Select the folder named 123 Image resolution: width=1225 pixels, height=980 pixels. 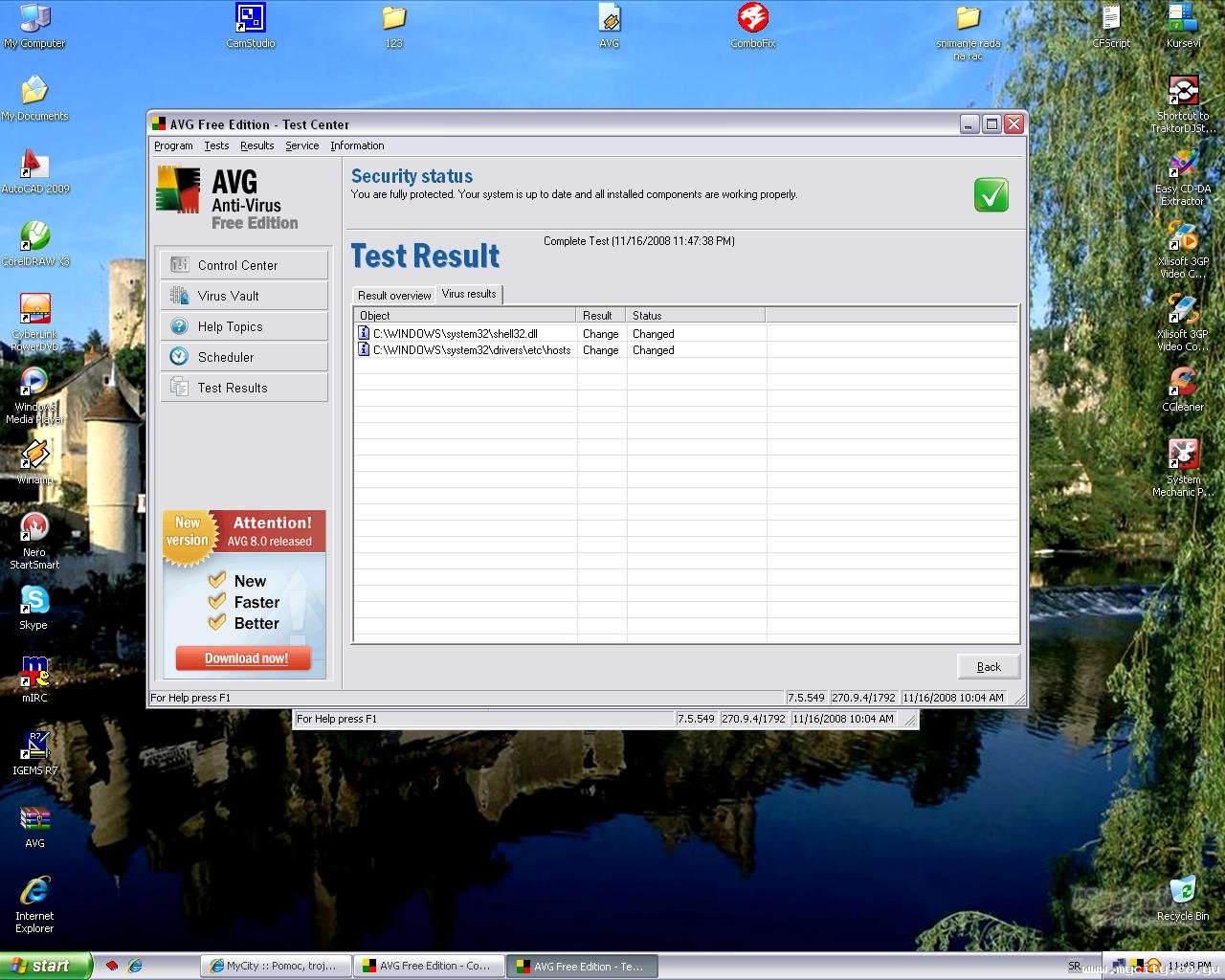(x=393, y=26)
